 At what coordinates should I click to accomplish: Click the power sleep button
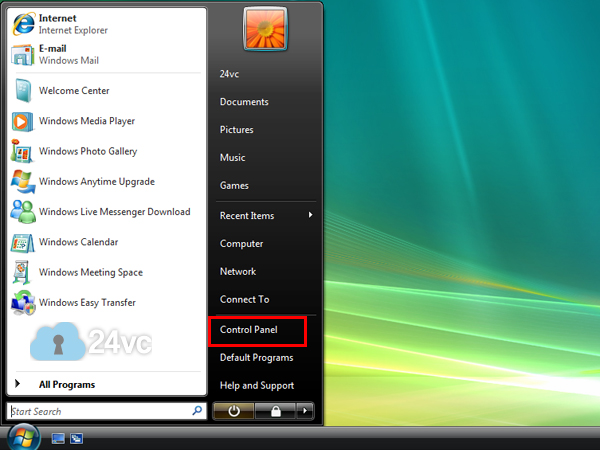click(233, 411)
